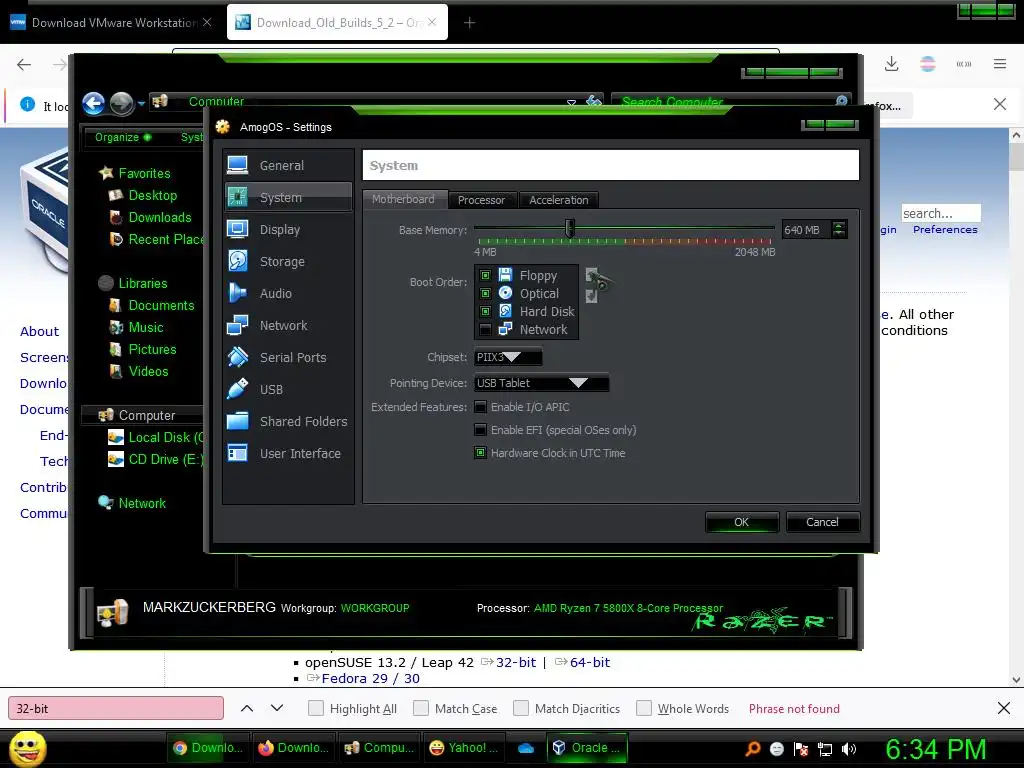This screenshot has height=768, width=1024.
Task: Open Firefox hamburger menu
Action: coord(1000,64)
